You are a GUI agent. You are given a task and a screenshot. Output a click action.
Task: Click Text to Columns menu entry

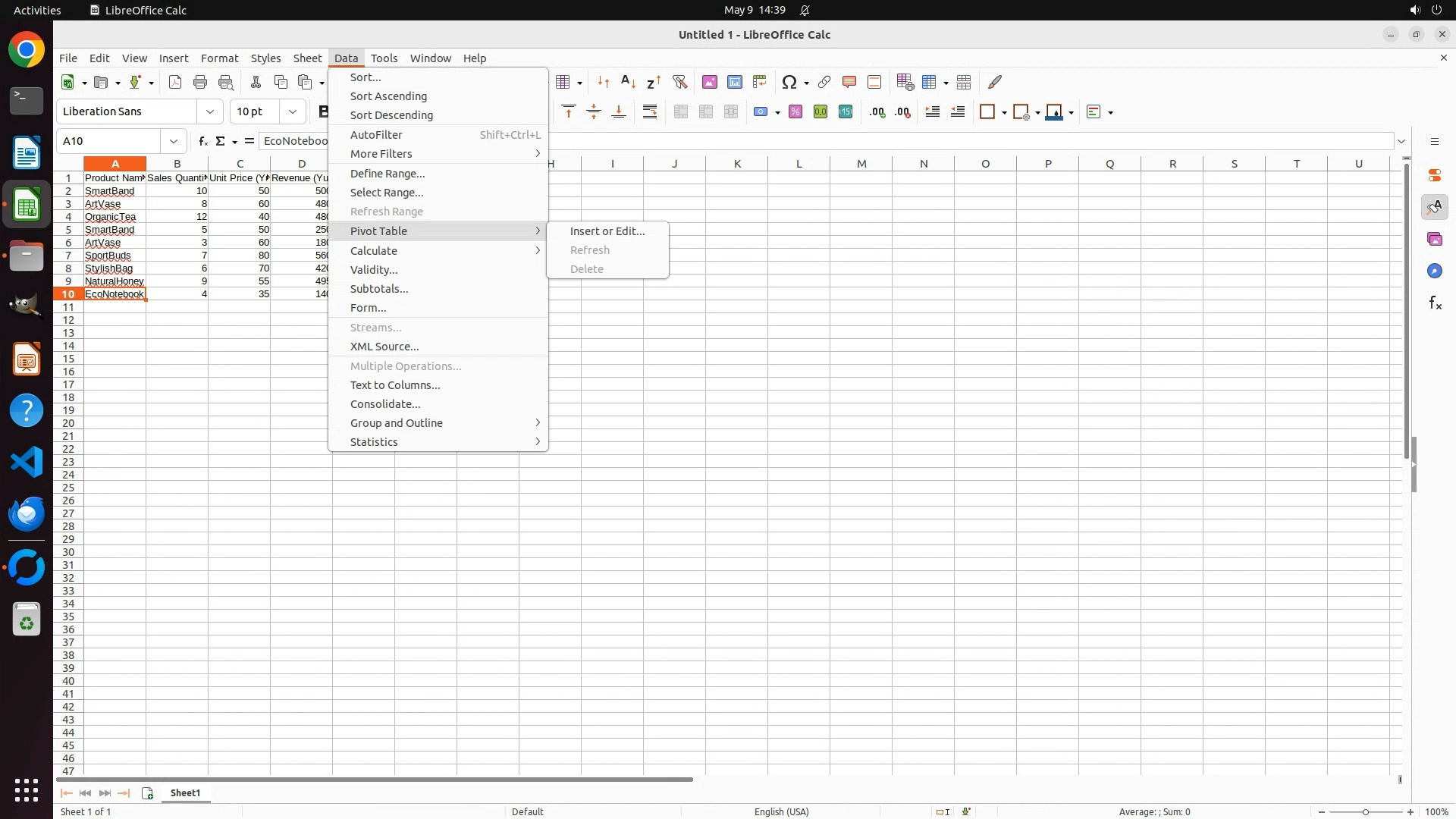click(x=395, y=385)
